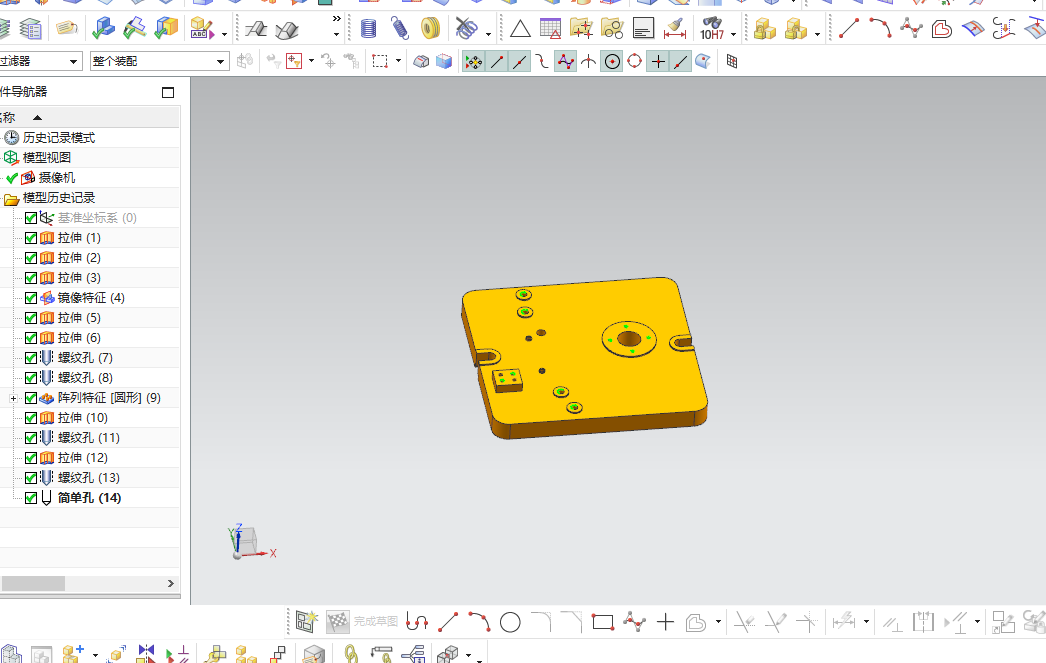Click the rectangle selection tool icon
The image size is (1046, 663).
(x=380, y=61)
